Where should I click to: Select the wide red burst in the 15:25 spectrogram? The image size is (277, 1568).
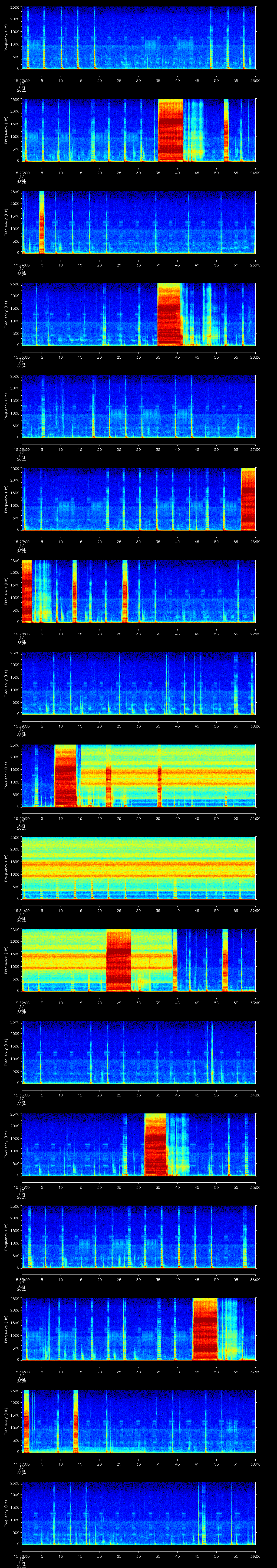pyautogui.click(x=170, y=315)
